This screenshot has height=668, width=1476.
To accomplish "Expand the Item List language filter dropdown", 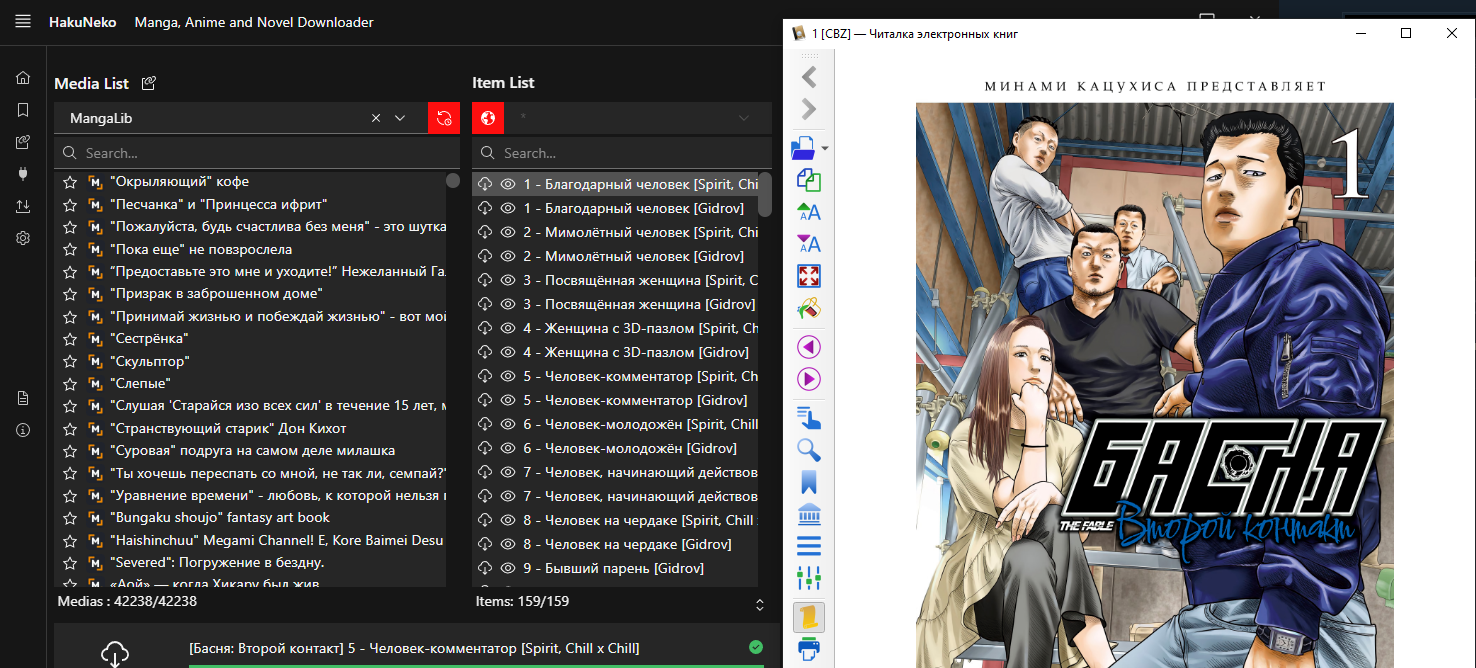I will click(743, 118).
